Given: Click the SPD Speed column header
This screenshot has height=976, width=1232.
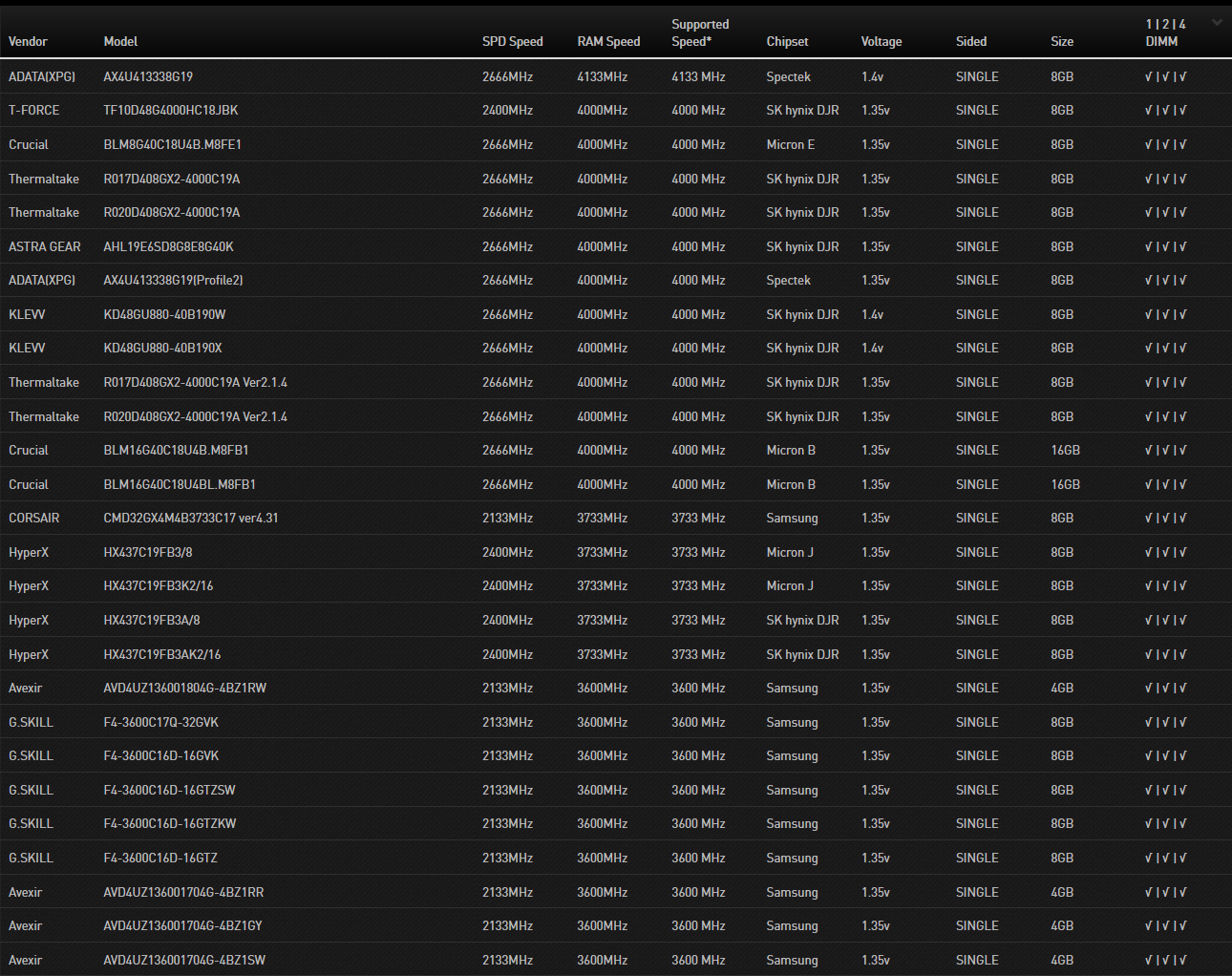Looking at the screenshot, I should coord(512,41).
